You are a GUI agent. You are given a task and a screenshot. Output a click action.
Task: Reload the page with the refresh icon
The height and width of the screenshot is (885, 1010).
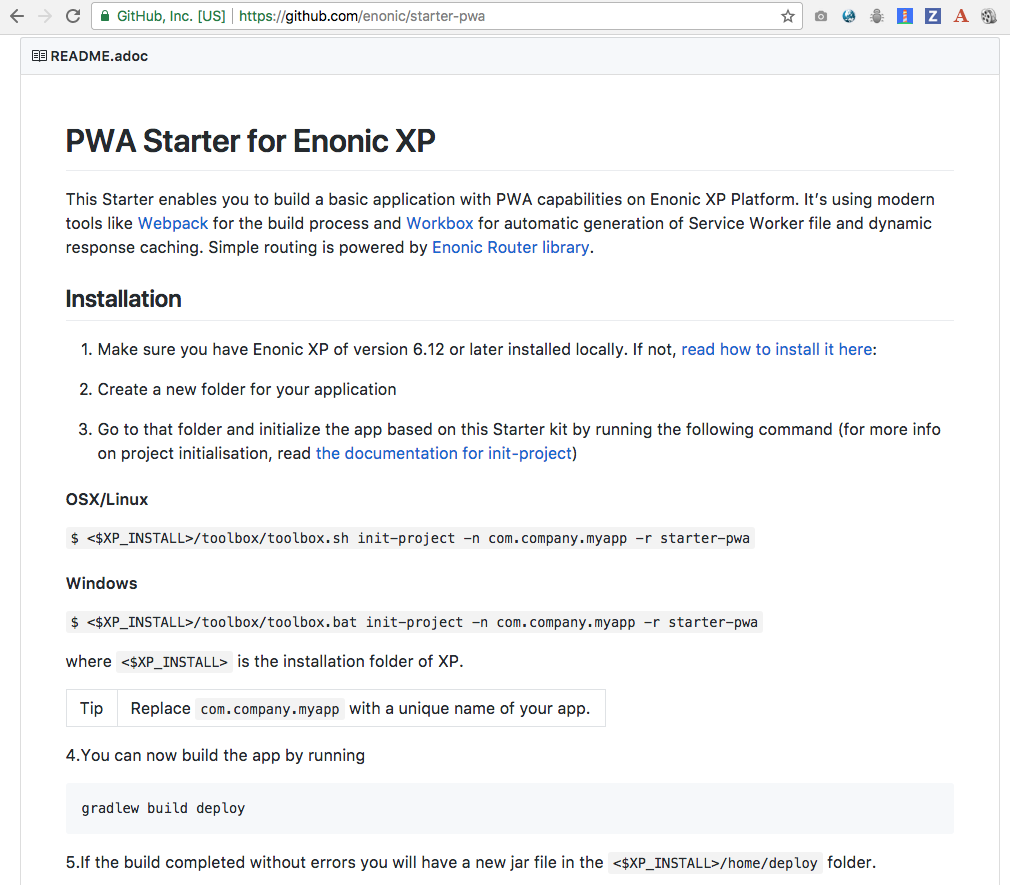[73, 16]
